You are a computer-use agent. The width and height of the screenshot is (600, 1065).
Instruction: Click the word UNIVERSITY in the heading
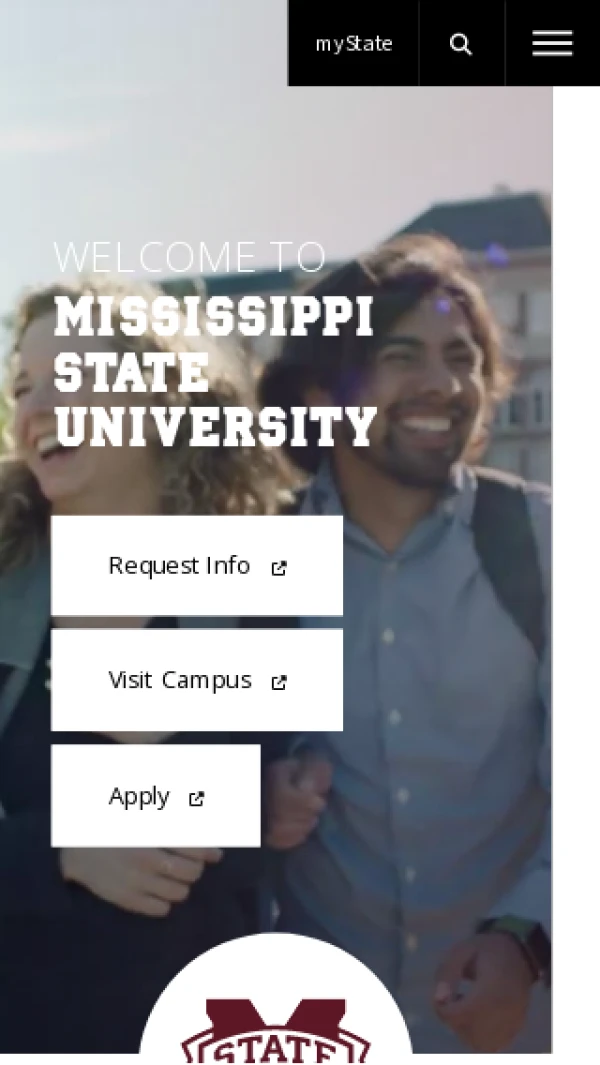215,427
